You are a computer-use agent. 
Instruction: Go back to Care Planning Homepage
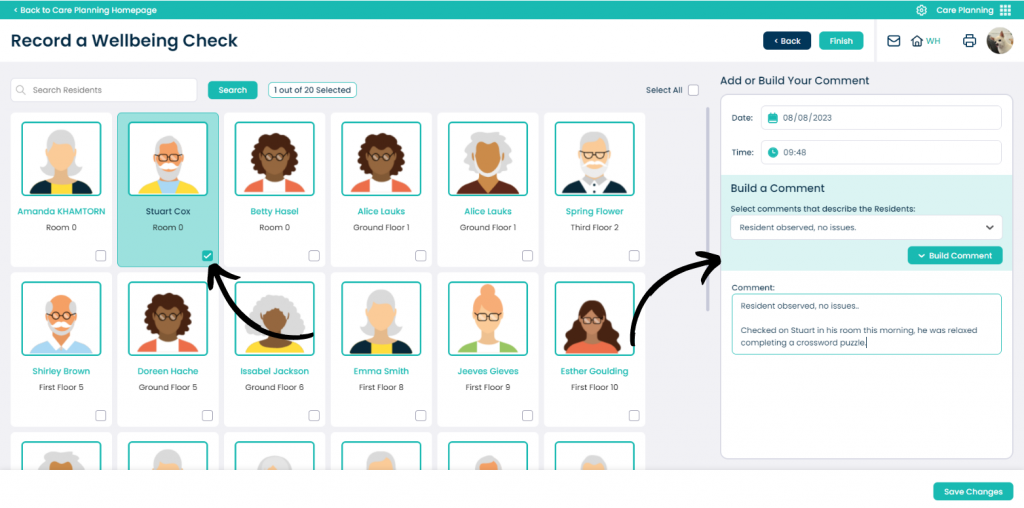(85, 10)
